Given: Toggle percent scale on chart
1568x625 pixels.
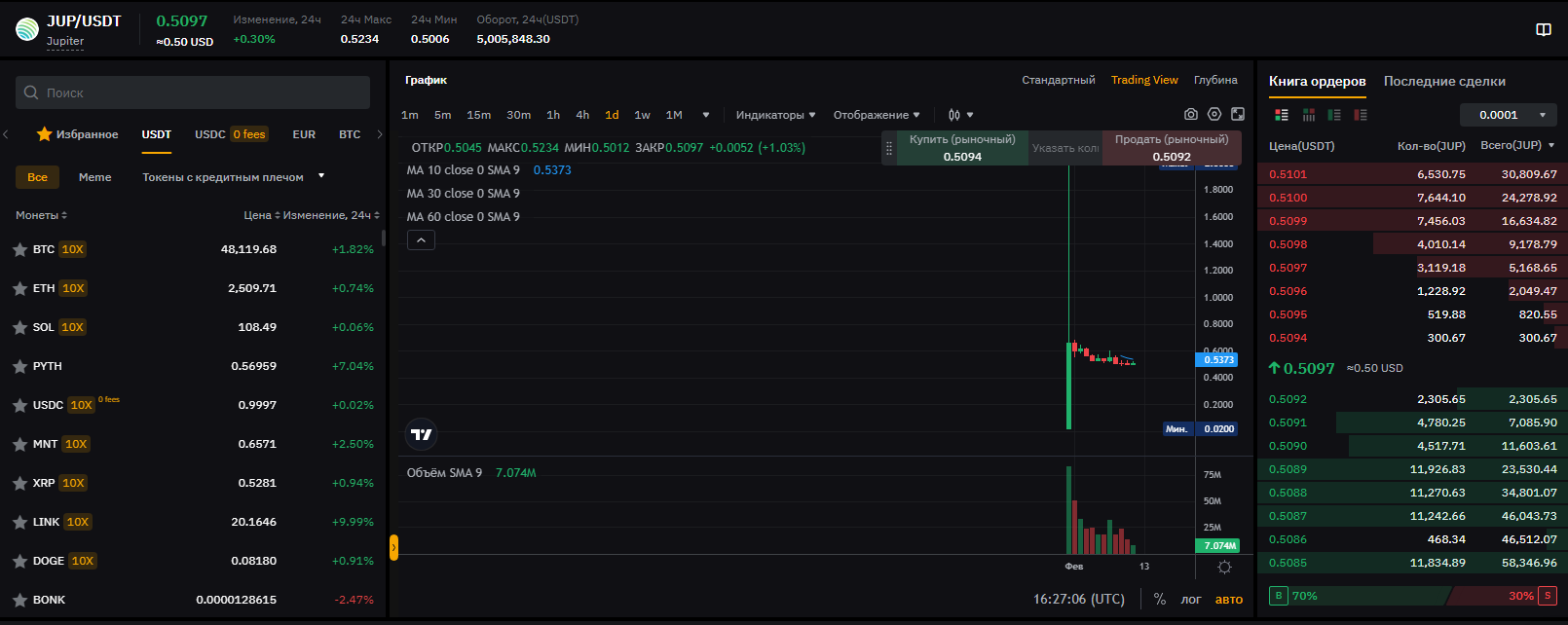Looking at the screenshot, I should 1160,600.
